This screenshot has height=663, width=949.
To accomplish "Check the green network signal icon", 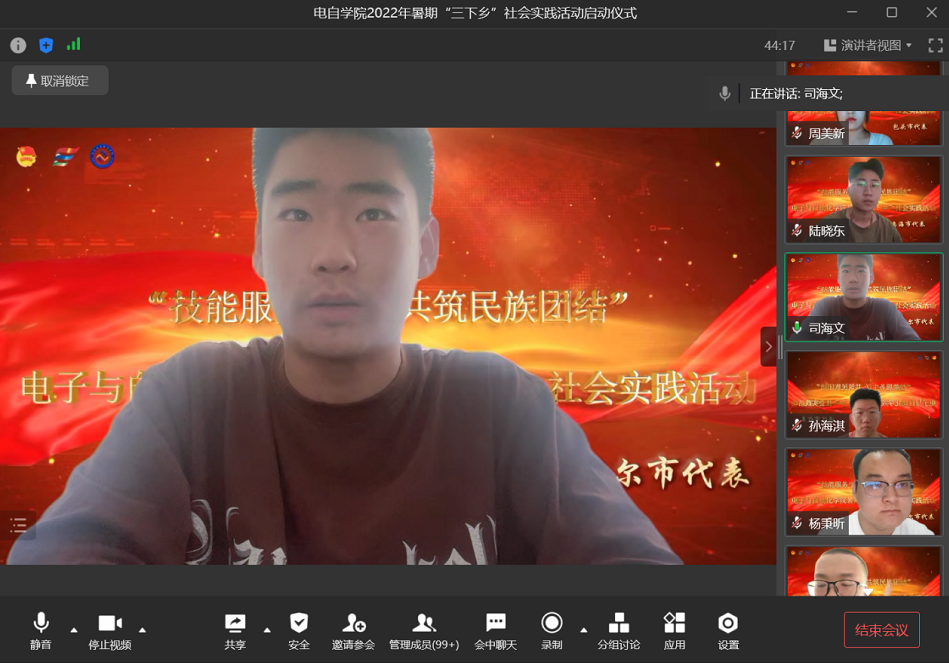I will tap(73, 45).
